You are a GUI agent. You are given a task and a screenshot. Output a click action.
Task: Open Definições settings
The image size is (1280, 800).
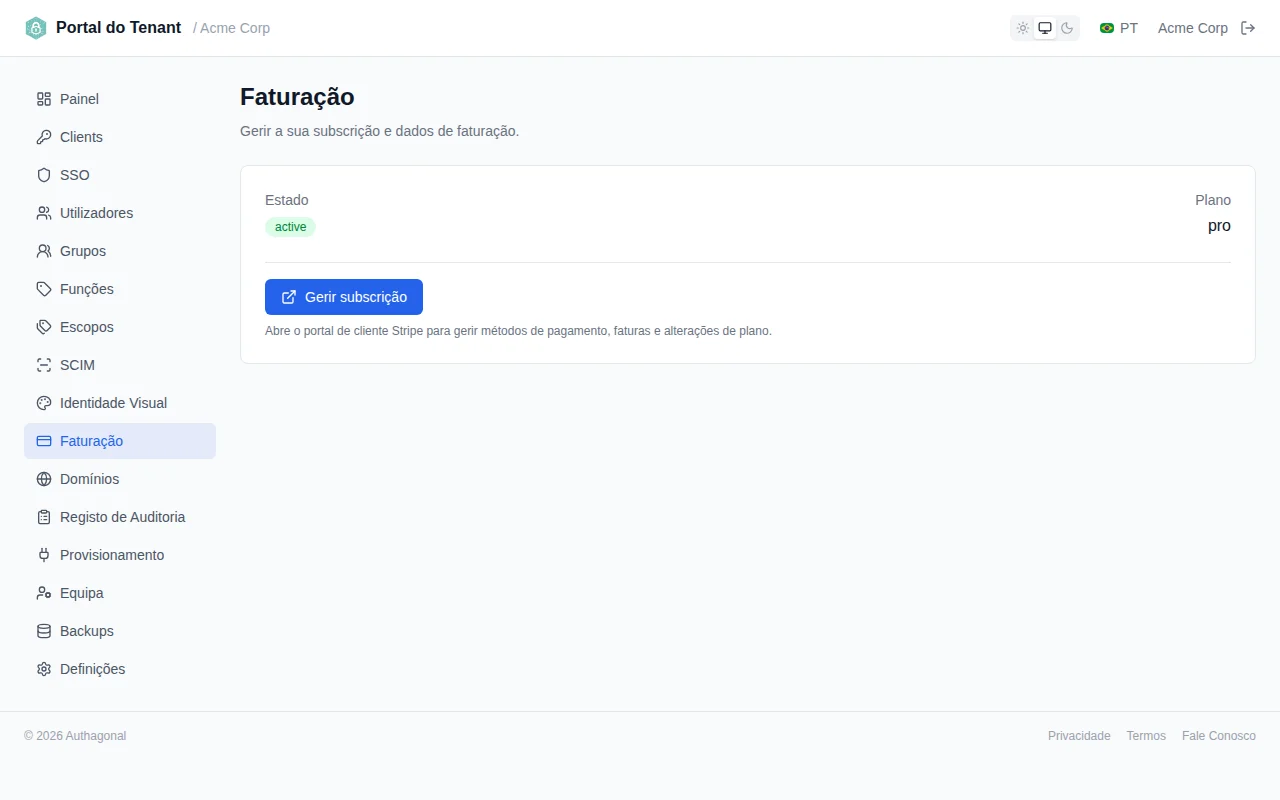(x=120, y=669)
